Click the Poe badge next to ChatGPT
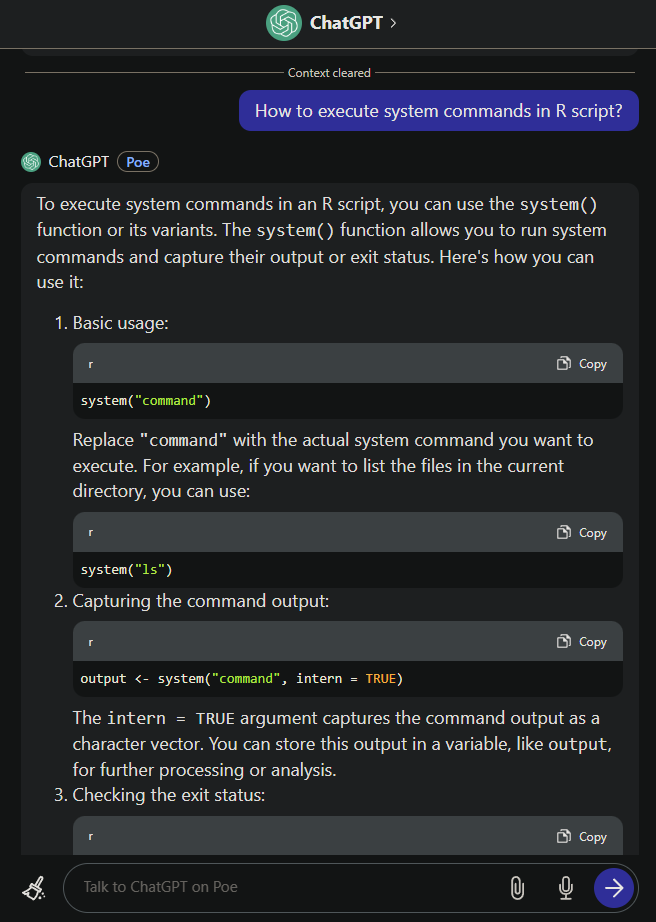Viewport: 656px width, 922px height. pyautogui.click(x=138, y=162)
